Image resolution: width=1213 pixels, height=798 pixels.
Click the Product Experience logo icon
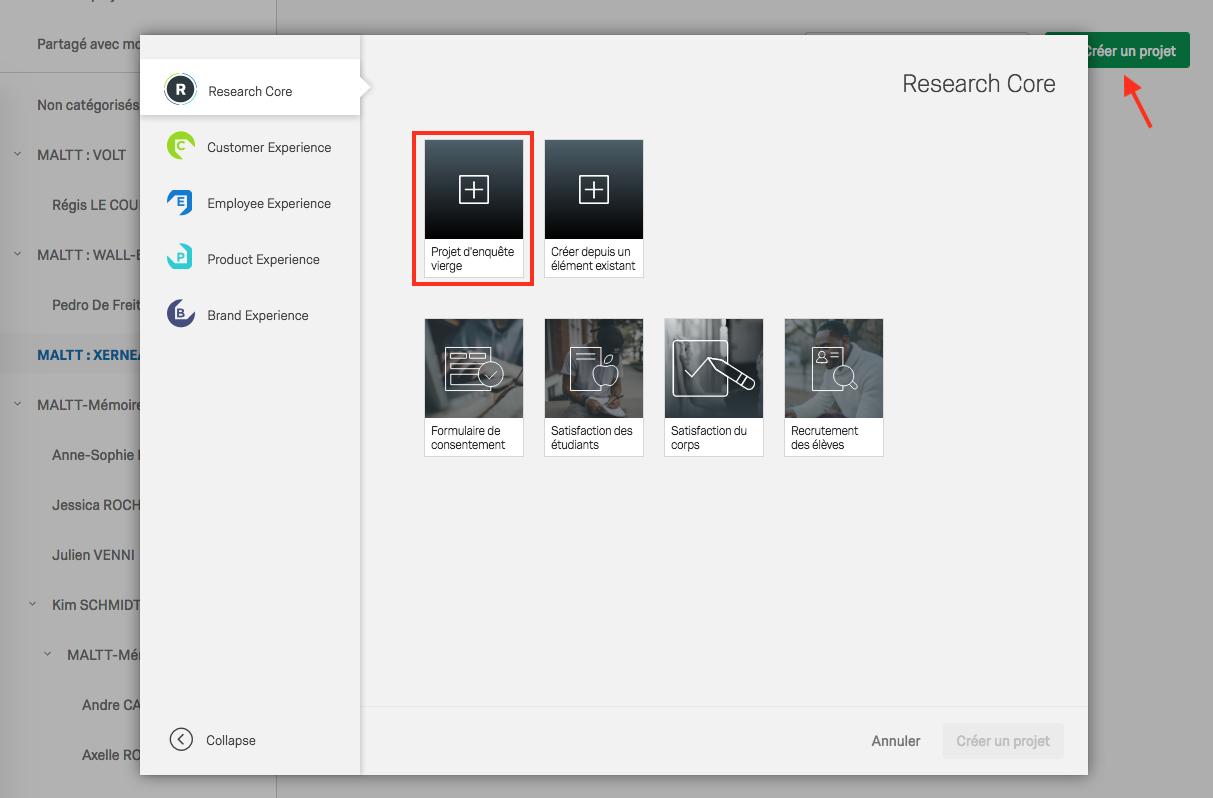(180, 258)
